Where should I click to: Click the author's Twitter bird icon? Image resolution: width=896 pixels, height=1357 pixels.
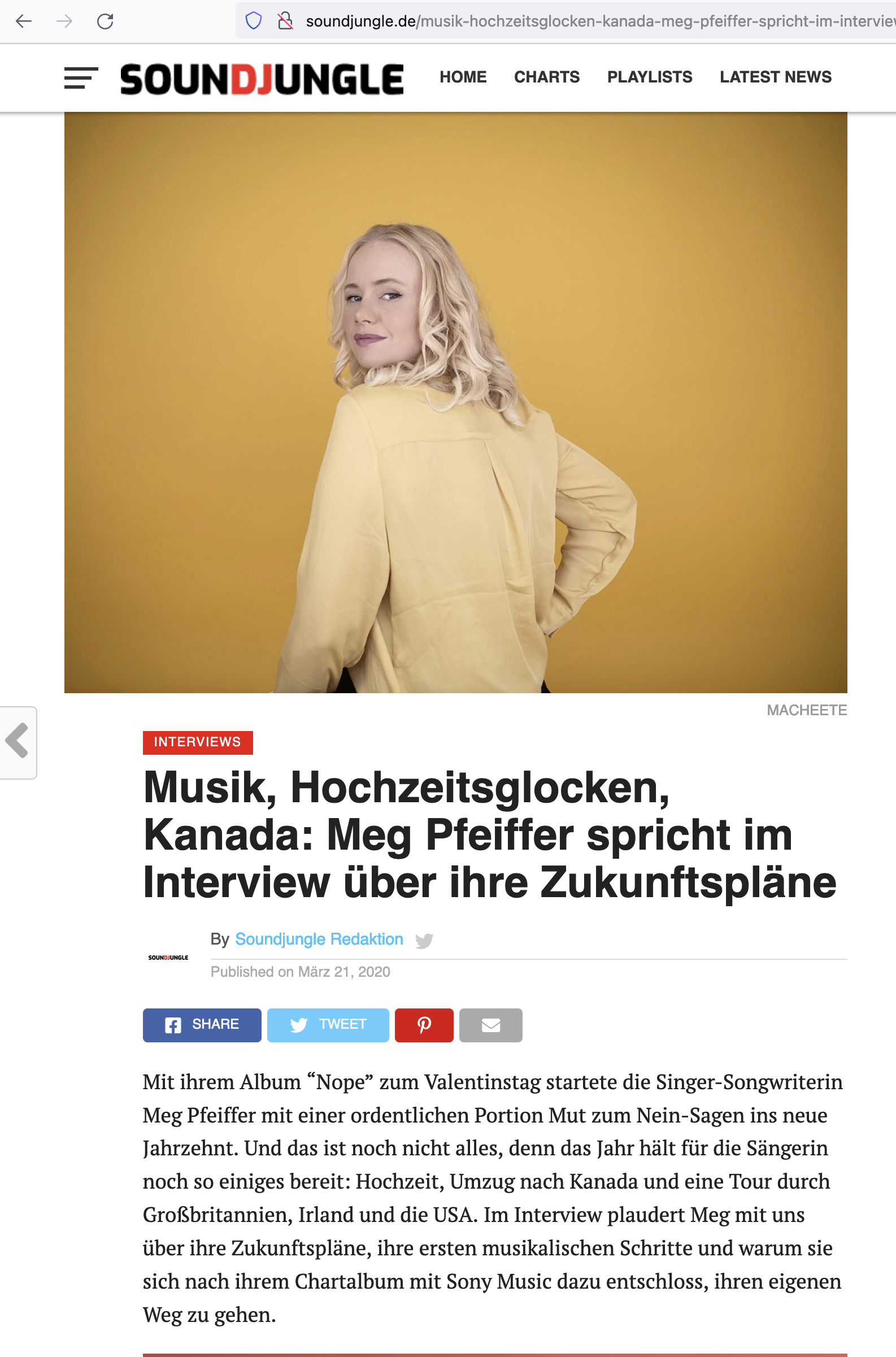tap(424, 941)
